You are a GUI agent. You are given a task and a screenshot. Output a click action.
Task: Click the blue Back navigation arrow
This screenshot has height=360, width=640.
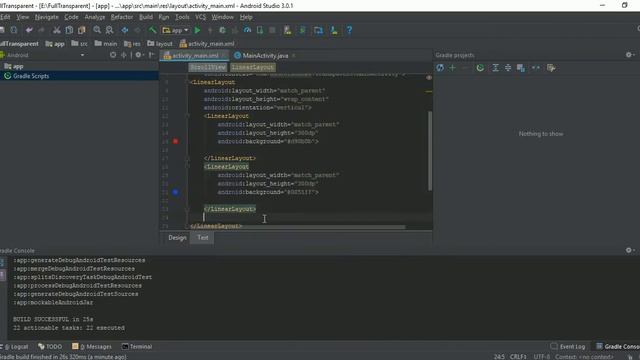point(124,30)
